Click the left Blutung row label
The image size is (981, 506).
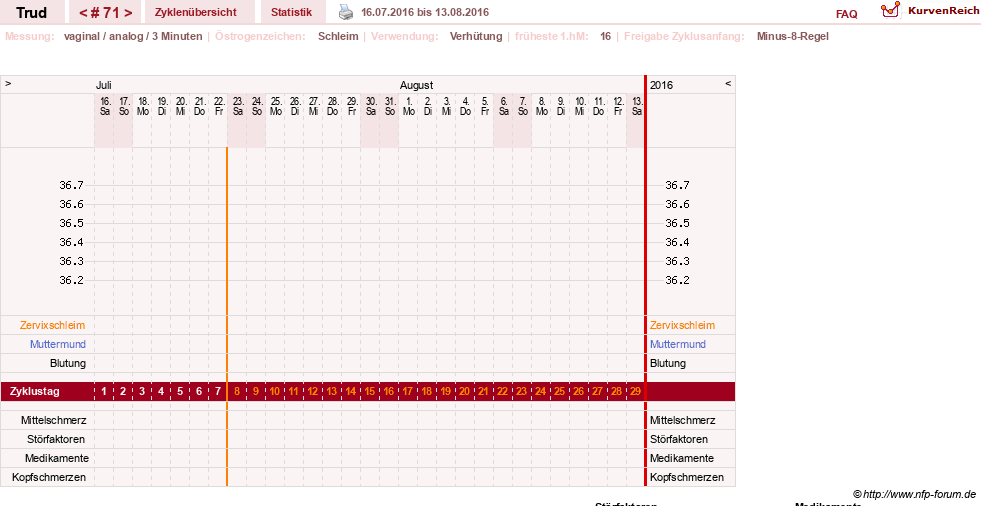[68, 363]
